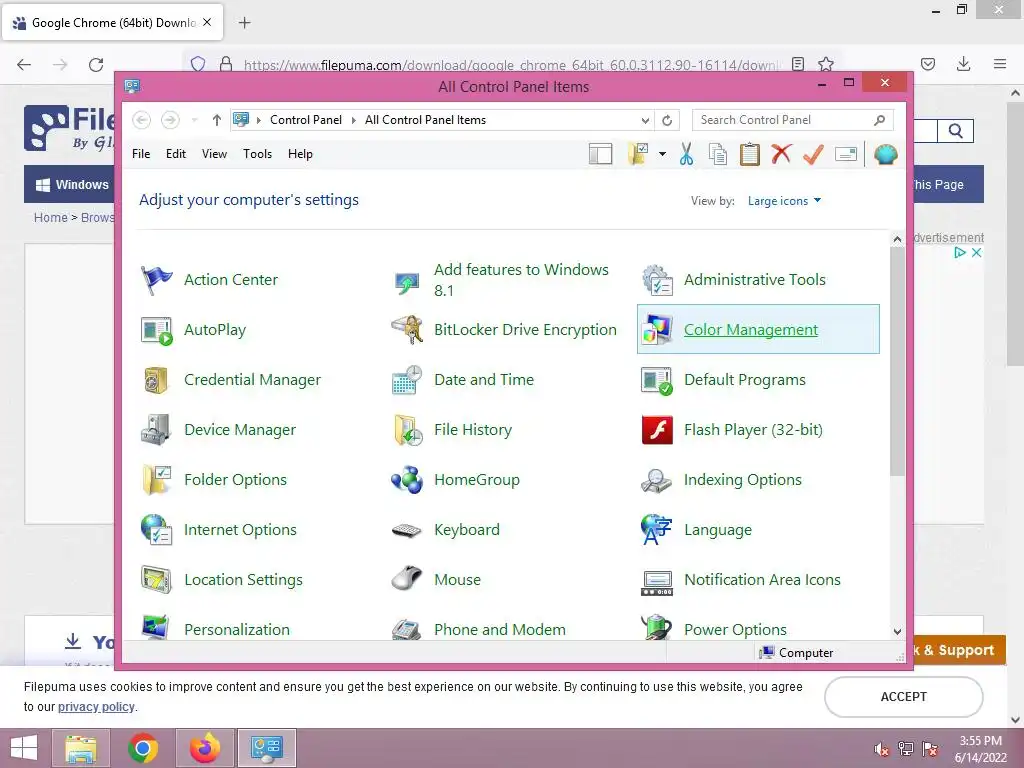Screen dimensions: 1024x768
Task: Open the Tools menu
Action: point(257,154)
